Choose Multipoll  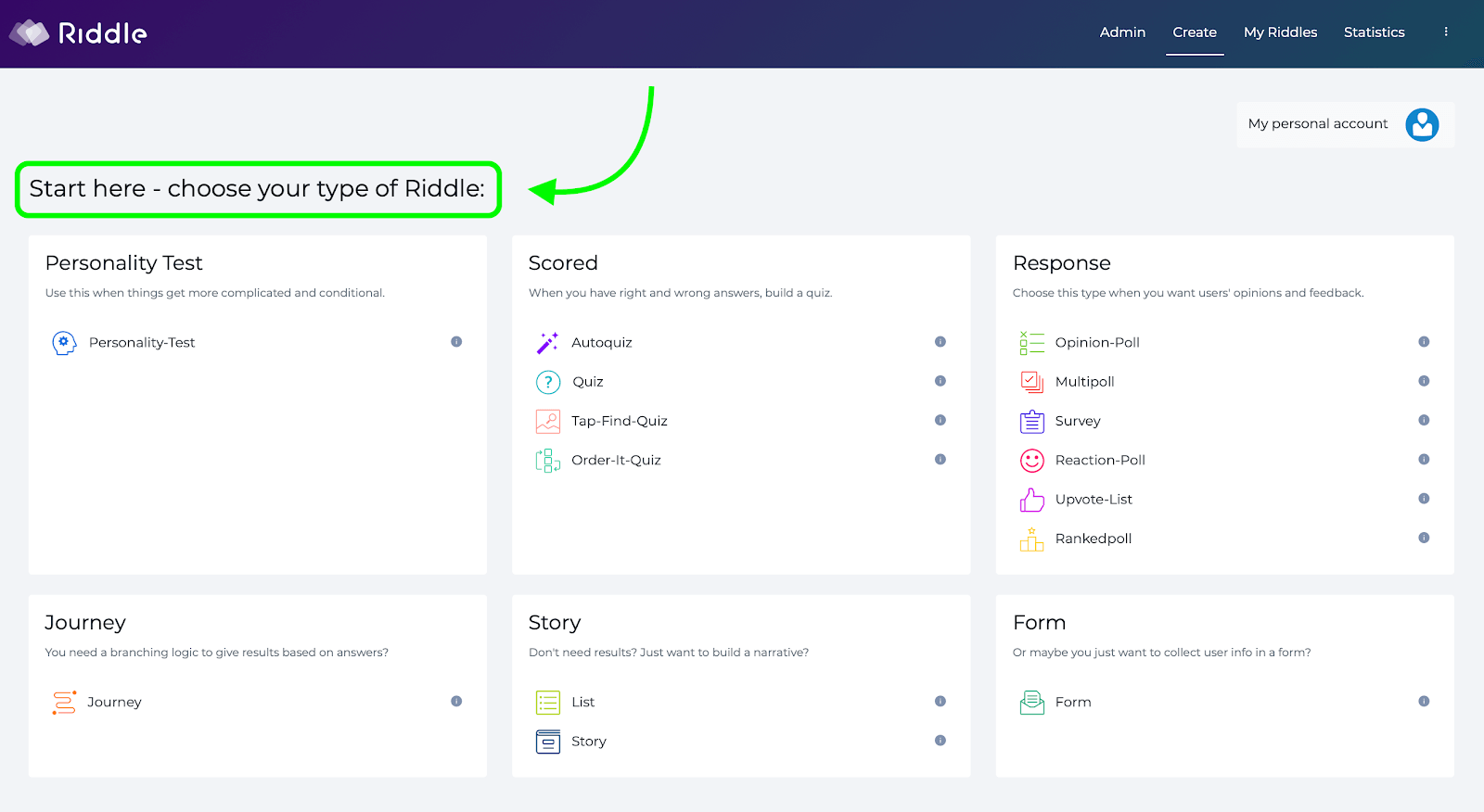[x=1084, y=382]
